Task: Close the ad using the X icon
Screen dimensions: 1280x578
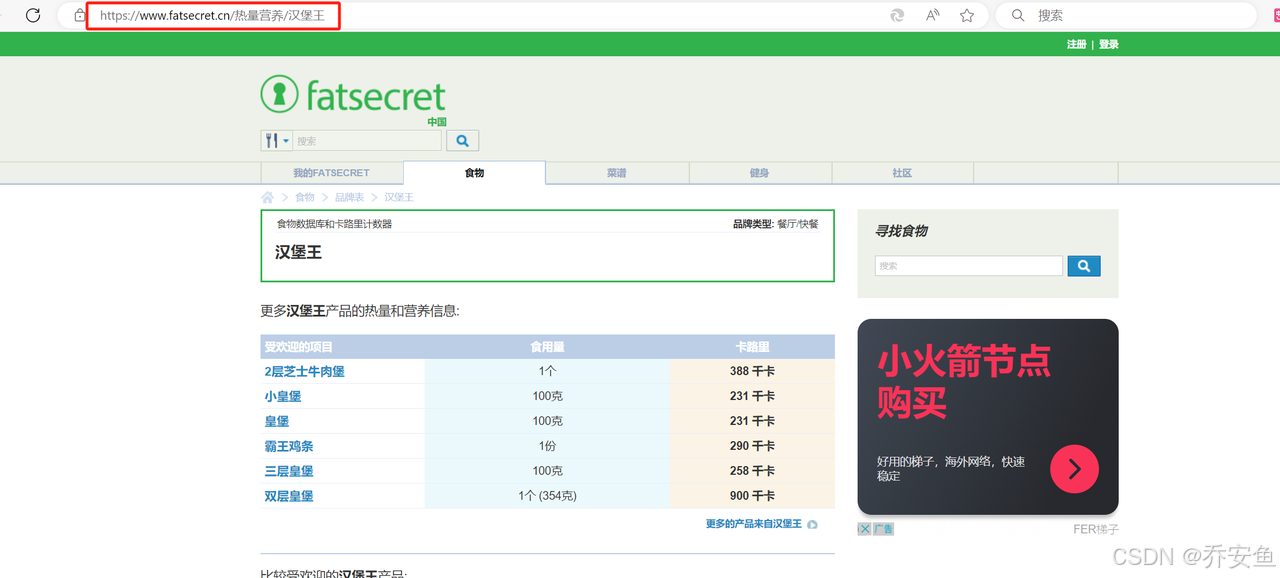Action: coord(864,529)
